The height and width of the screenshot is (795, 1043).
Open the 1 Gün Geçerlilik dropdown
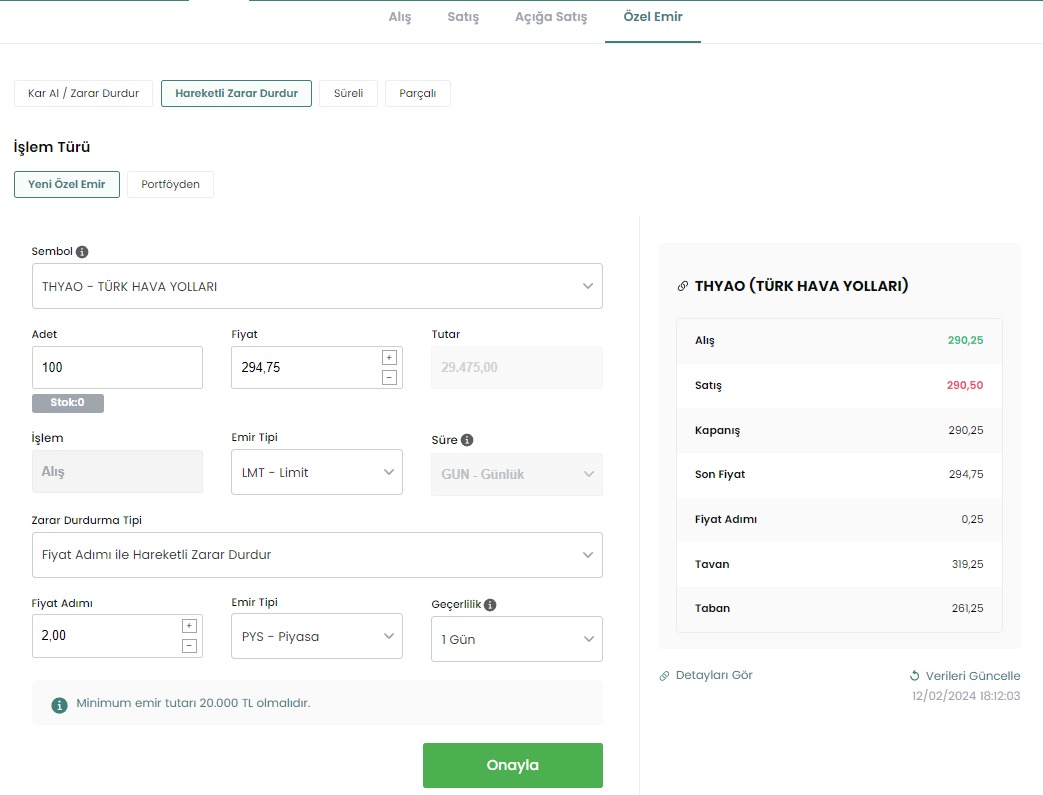click(517, 639)
